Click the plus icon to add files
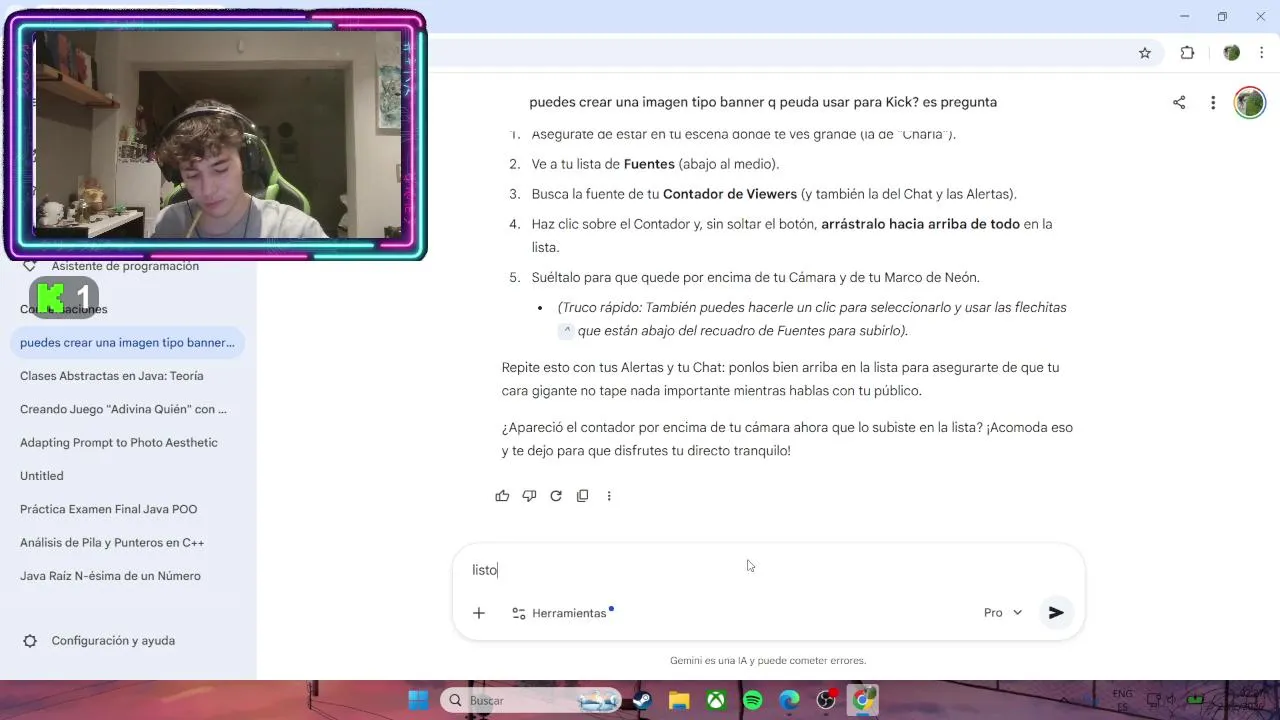The height and width of the screenshot is (720, 1280). click(x=479, y=613)
